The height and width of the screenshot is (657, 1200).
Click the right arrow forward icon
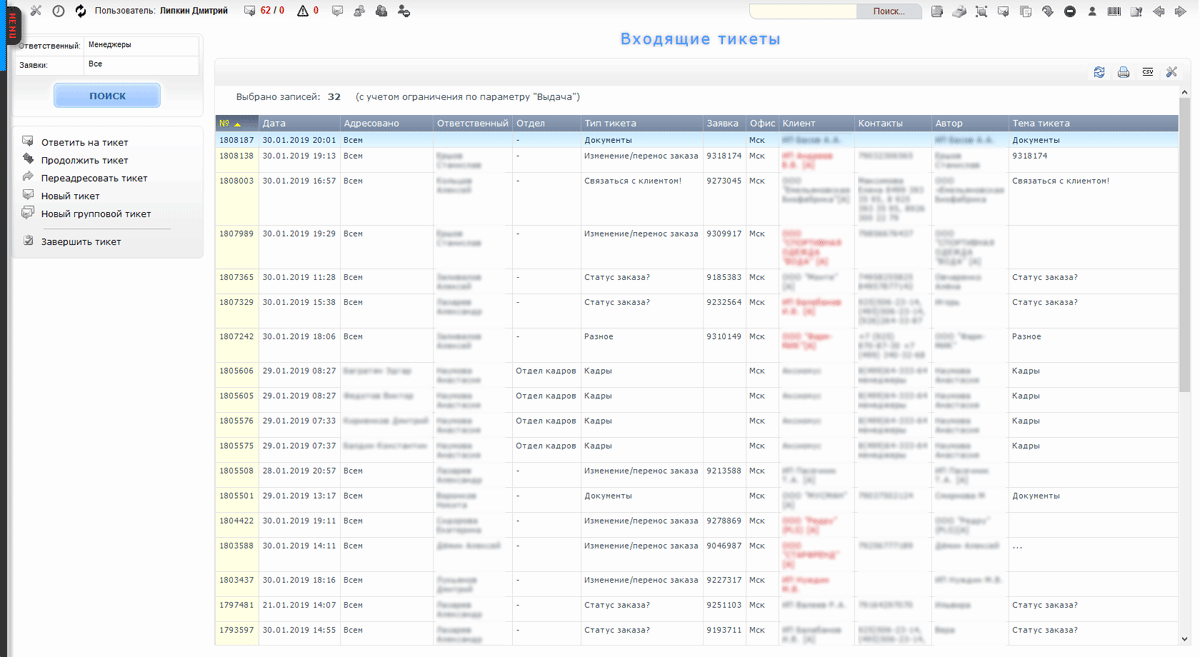coord(1180,11)
